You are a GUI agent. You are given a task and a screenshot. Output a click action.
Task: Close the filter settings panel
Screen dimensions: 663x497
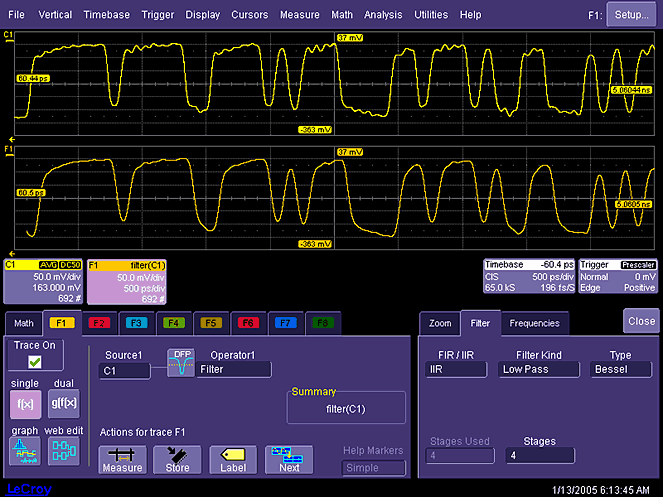point(641,321)
